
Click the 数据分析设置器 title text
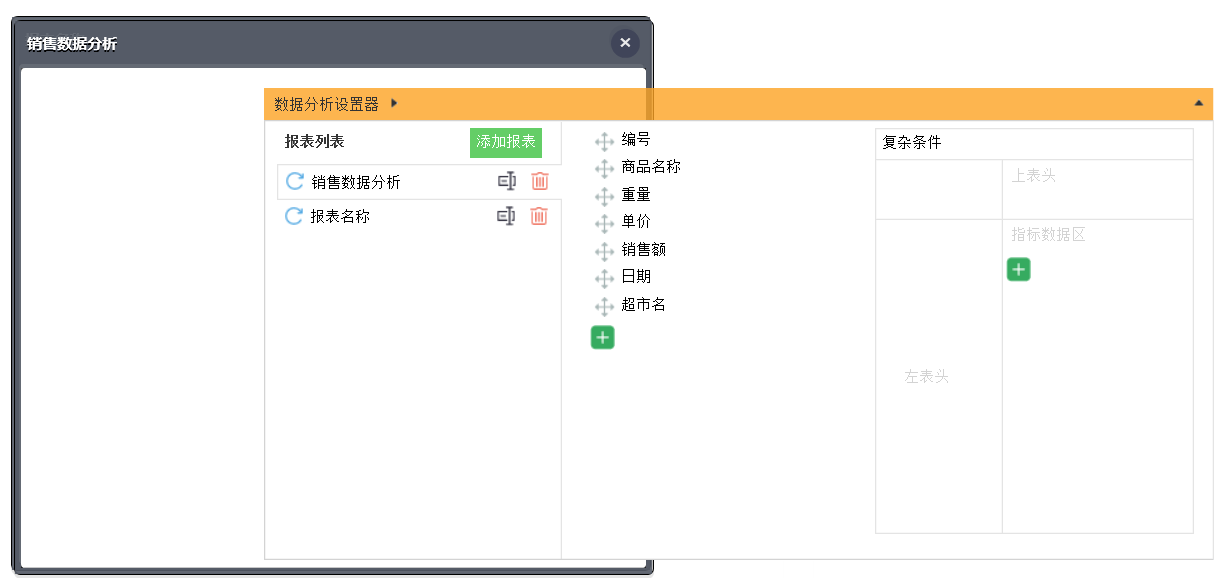tap(327, 103)
